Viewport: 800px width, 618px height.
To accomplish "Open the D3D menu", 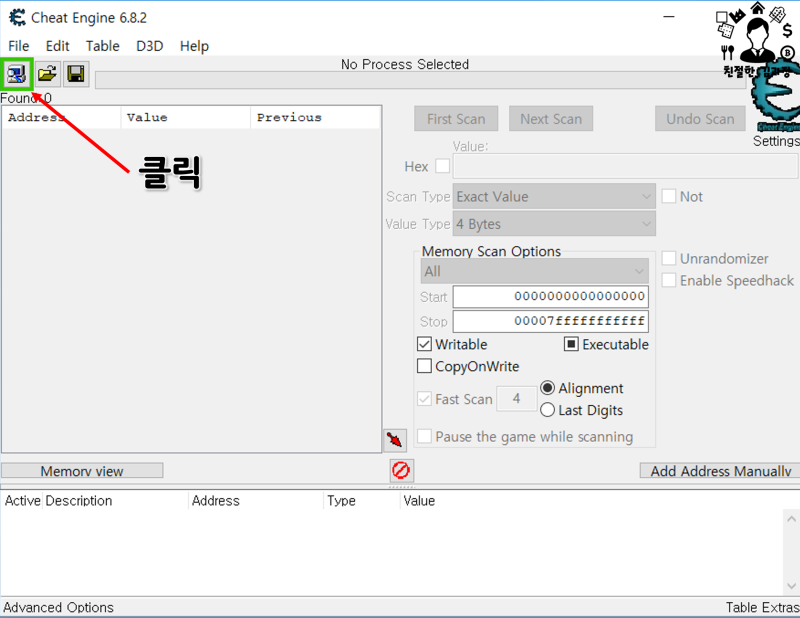I will 149,46.
